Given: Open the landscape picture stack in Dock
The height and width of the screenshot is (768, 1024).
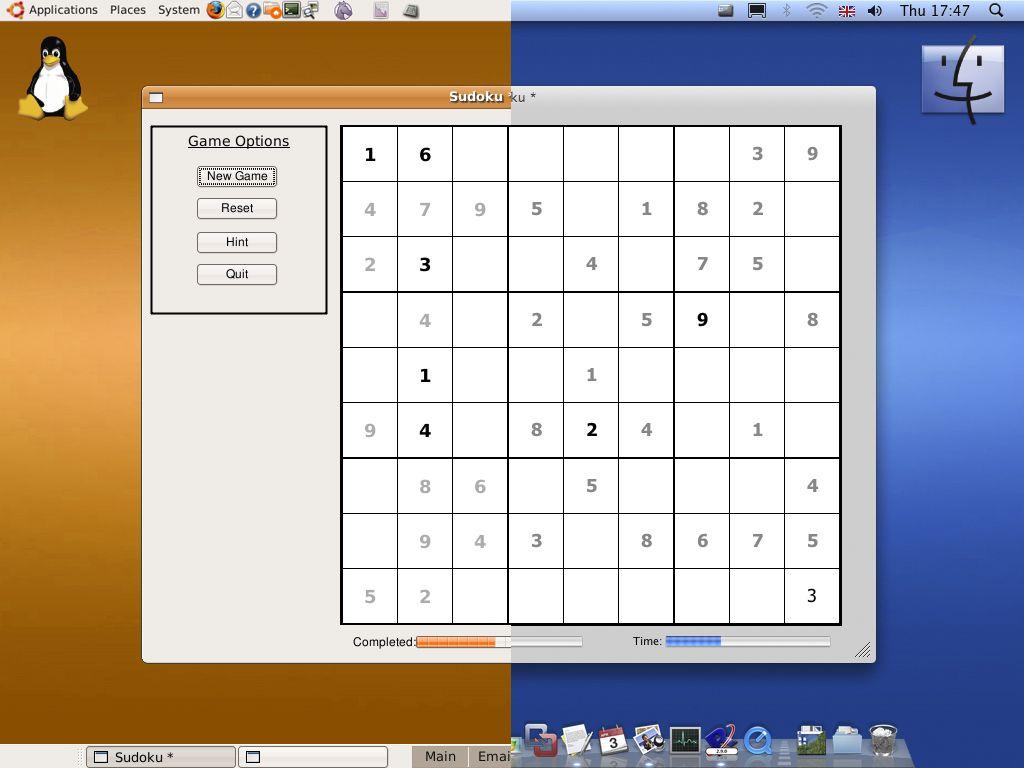Looking at the screenshot, I should pyautogui.click(x=811, y=740).
